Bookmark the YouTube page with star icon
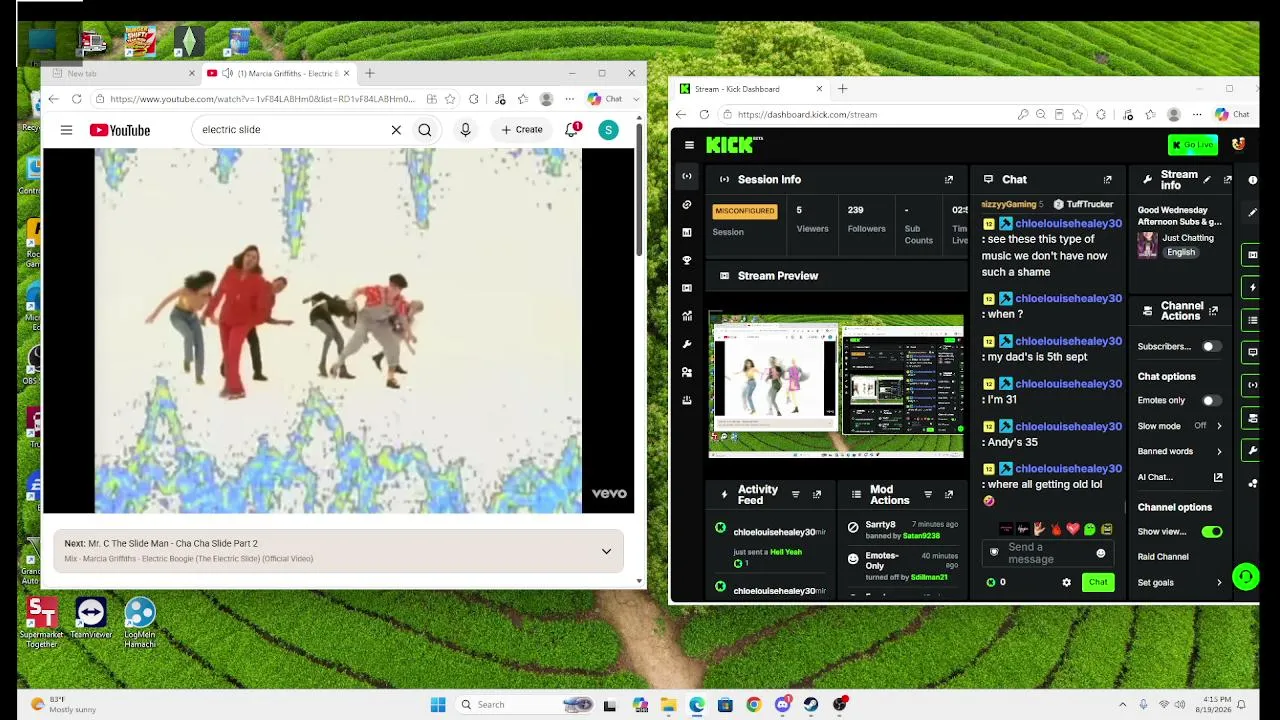The image size is (1280, 720). 450,99
